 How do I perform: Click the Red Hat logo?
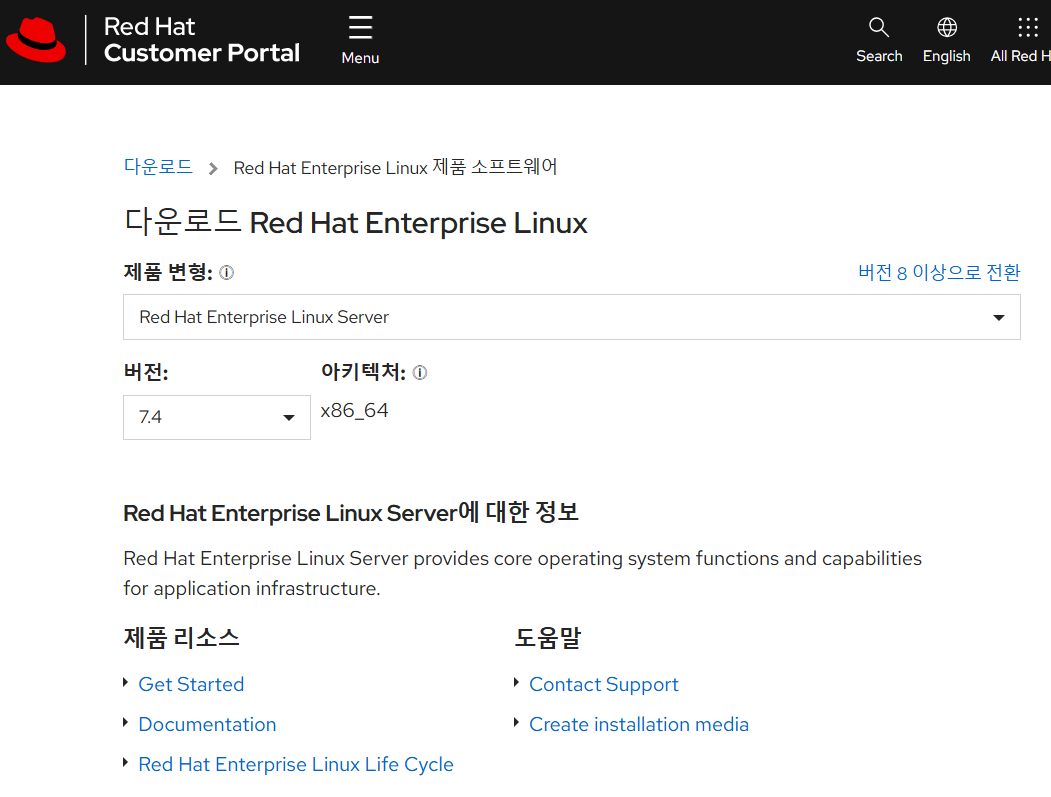37,40
